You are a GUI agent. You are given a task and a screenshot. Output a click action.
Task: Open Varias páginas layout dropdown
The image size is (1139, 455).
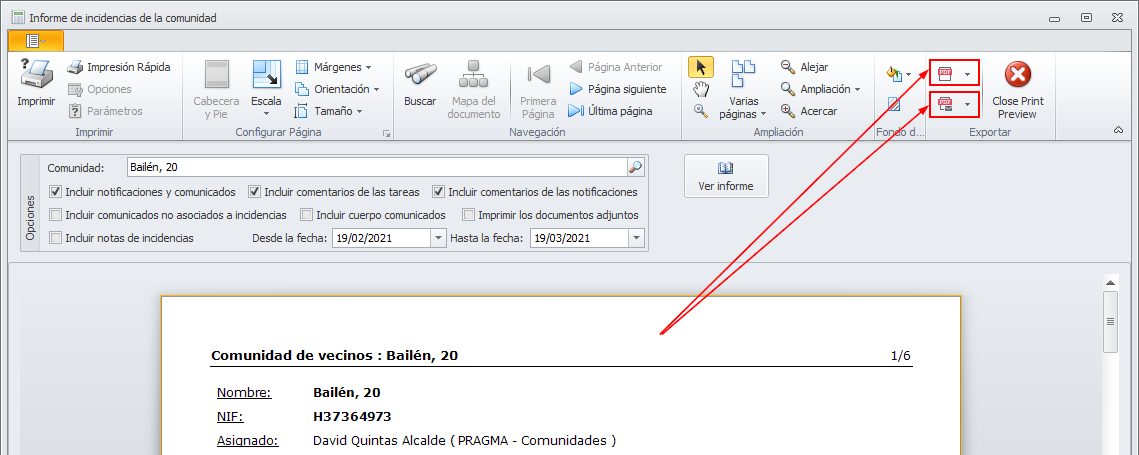tap(744, 89)
